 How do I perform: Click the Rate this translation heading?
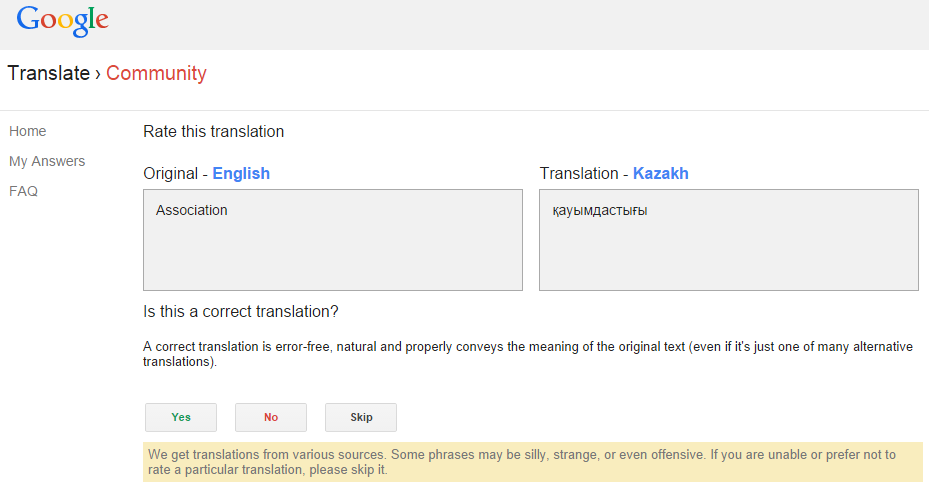[214, 131]
